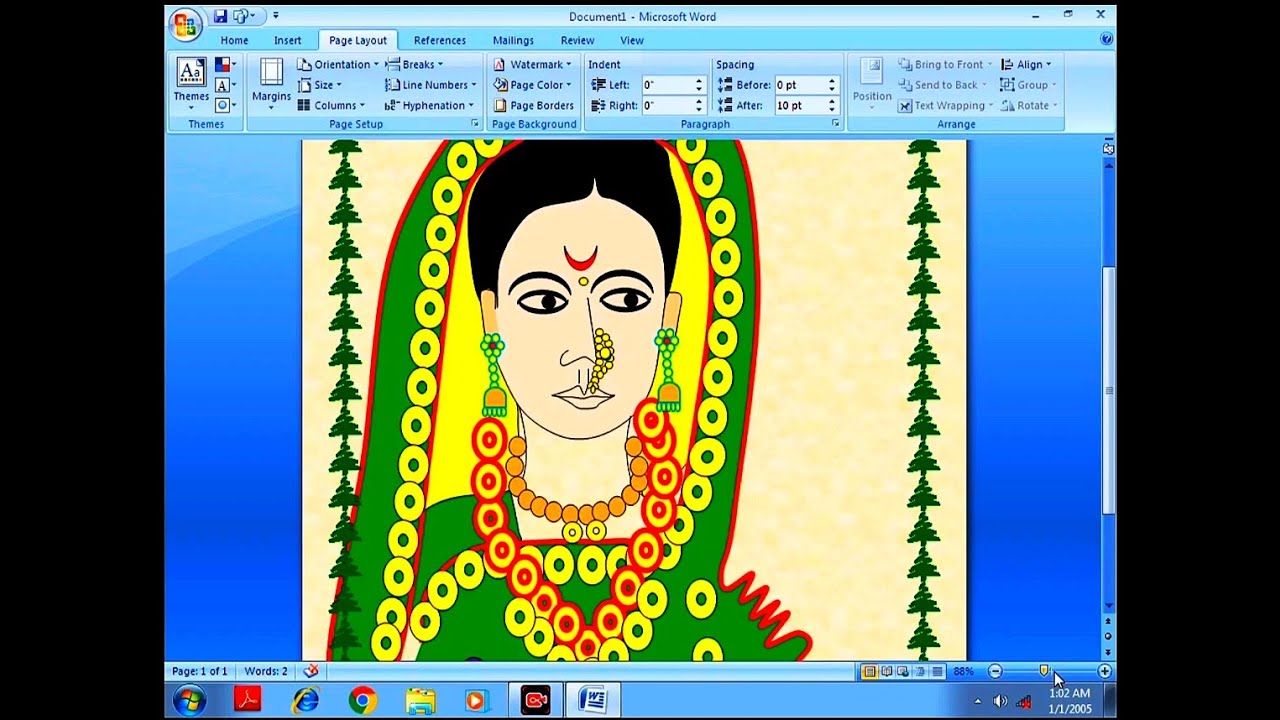Switch to Print Layout view
The width and height of the screenshot is (1280, 720).
point(869,671)
